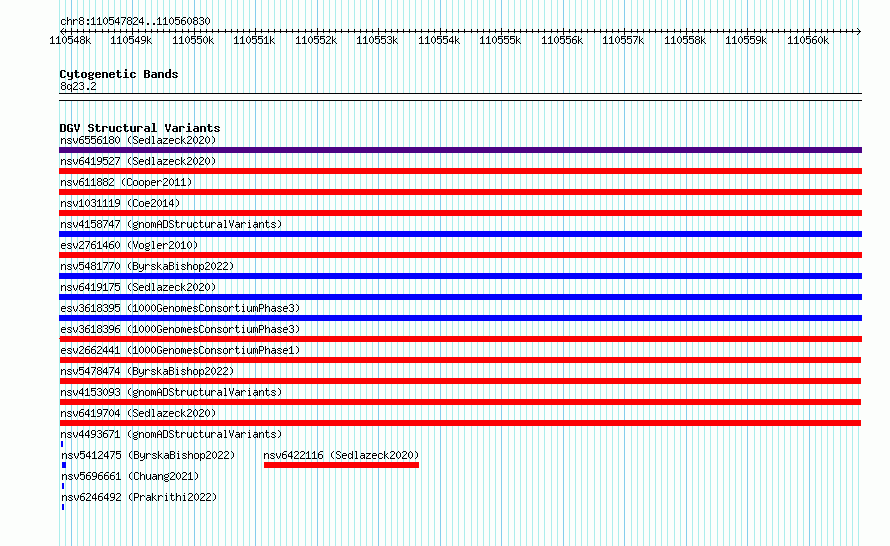Open nsv5478474 (ByrskaBishop2022) variant
The image size is (890, 546).
point(147,371)
